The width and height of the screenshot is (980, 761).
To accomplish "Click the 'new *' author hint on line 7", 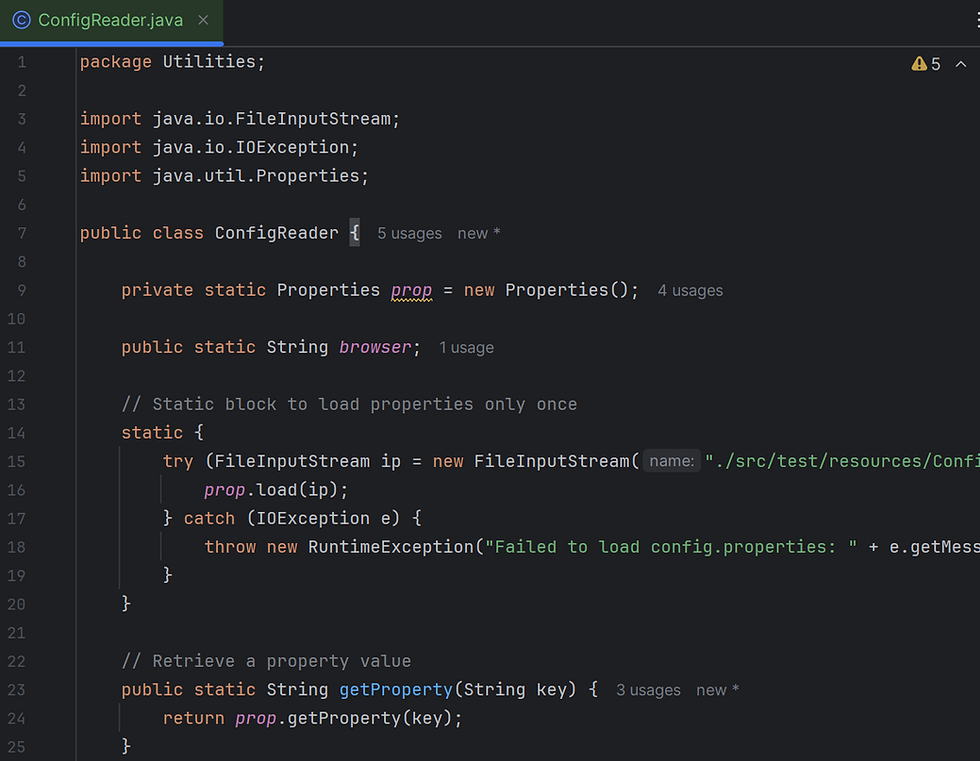I will point(479,234).
